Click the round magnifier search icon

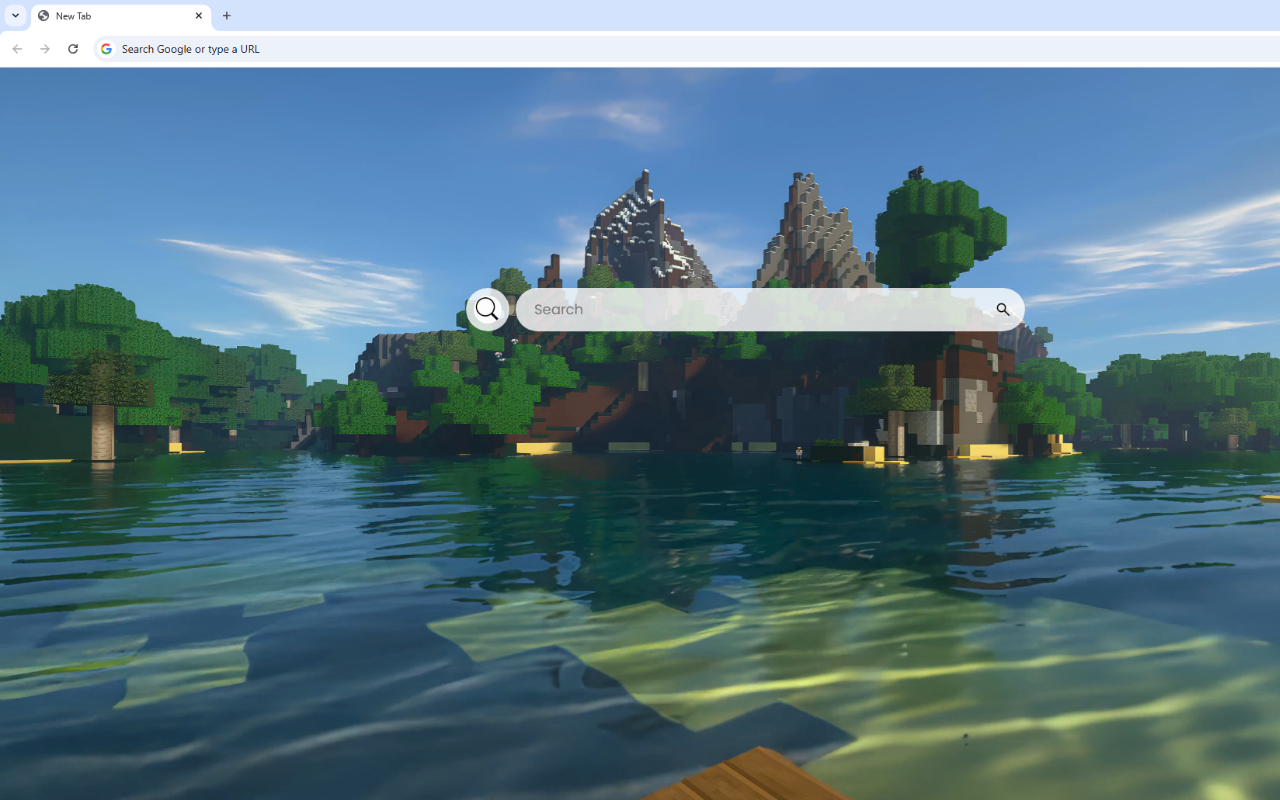[487, 309]
